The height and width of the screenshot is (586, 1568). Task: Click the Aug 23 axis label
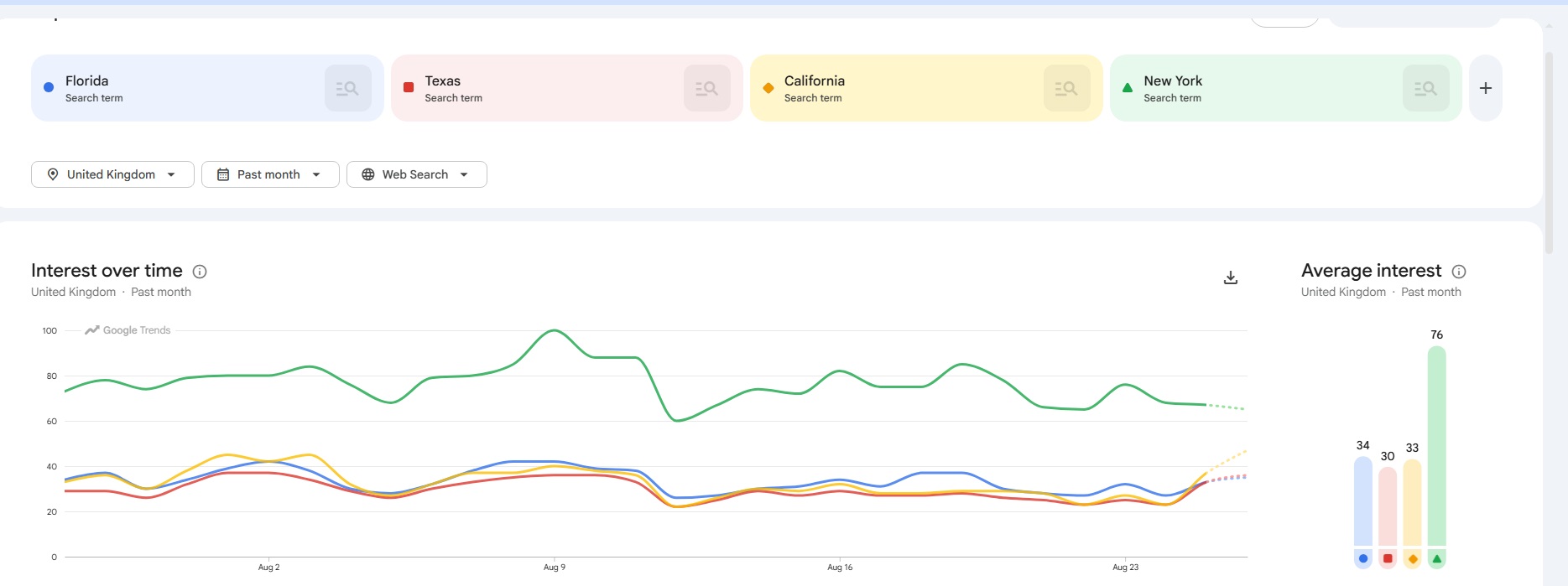1126,568
